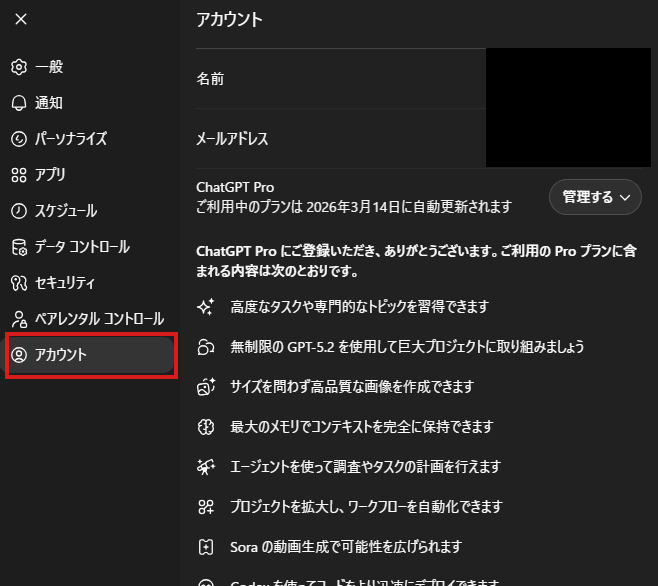Close the settings dialog with X icon

[x=21, y=19]
